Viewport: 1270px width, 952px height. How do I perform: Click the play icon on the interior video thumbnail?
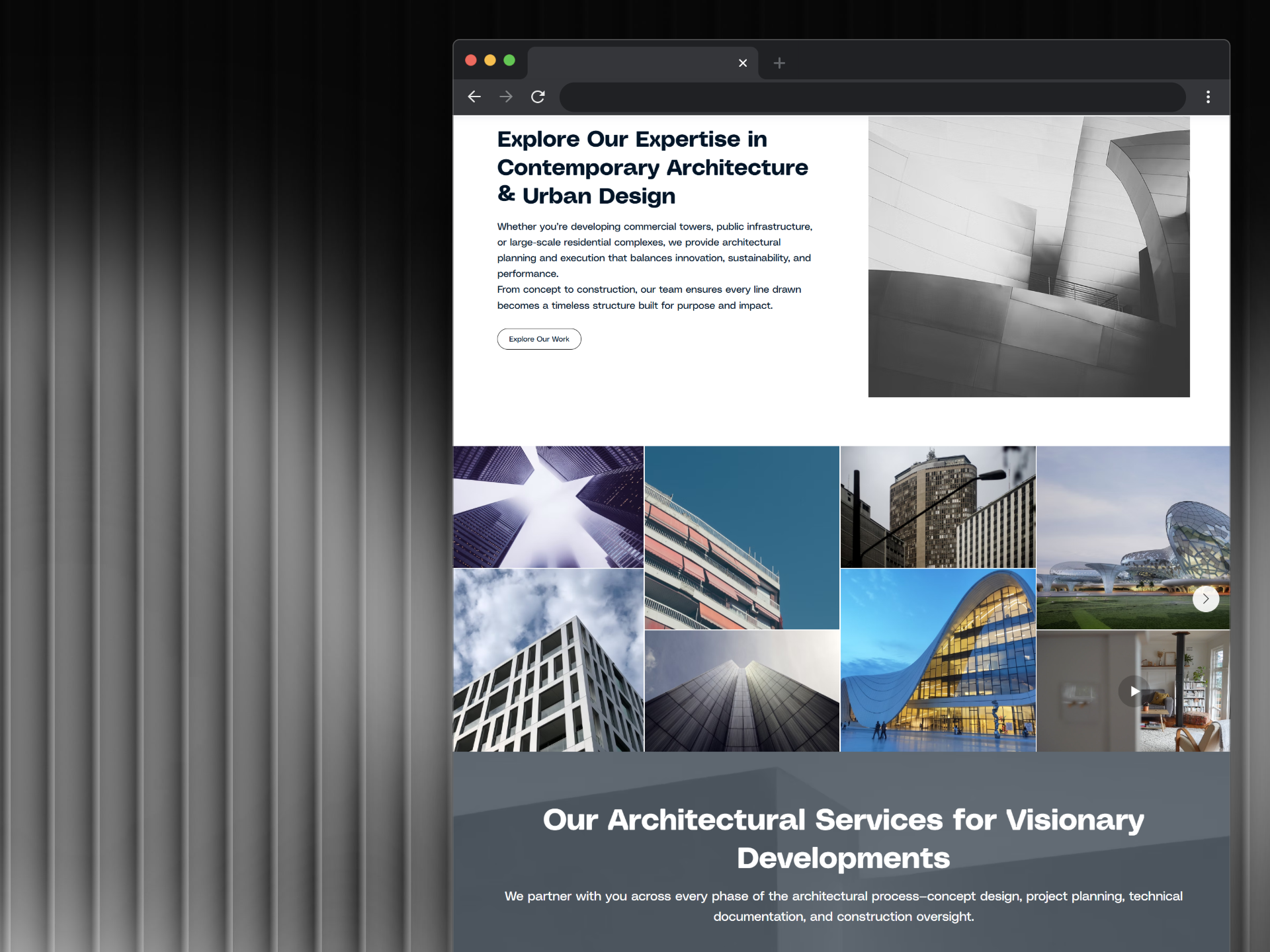coord(1135,691)
